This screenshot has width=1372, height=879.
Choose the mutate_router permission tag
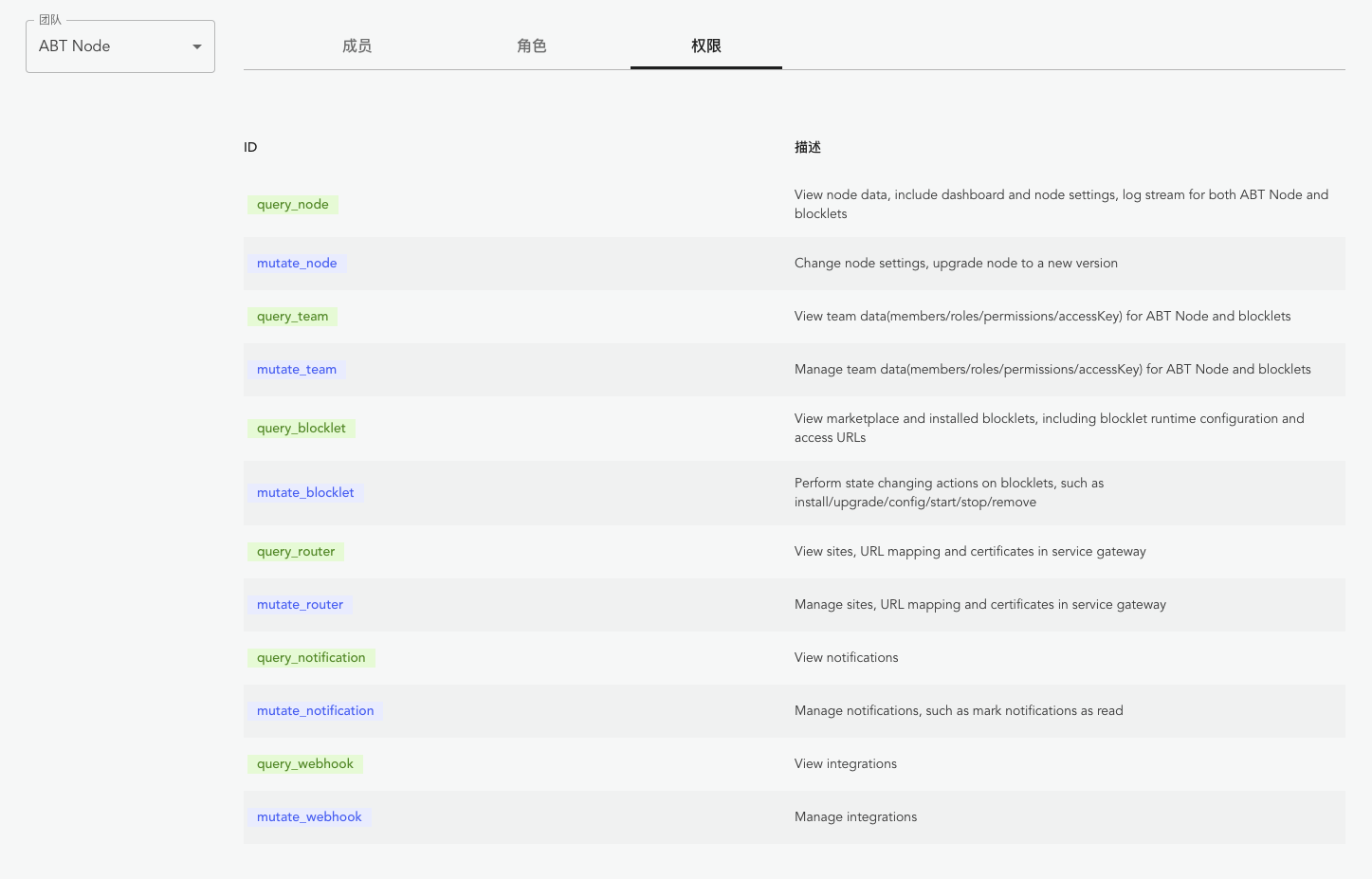coord(300,605)
